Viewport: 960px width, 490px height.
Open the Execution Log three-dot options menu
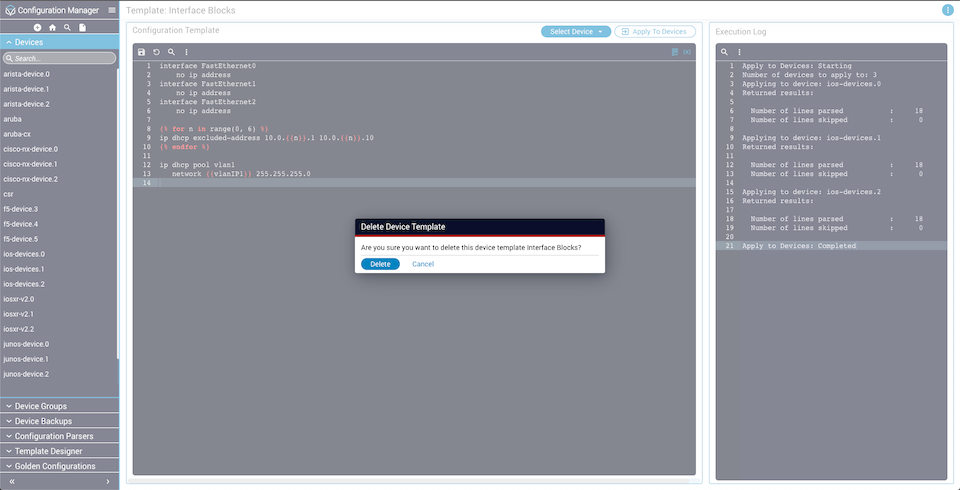tap(739, 52)
